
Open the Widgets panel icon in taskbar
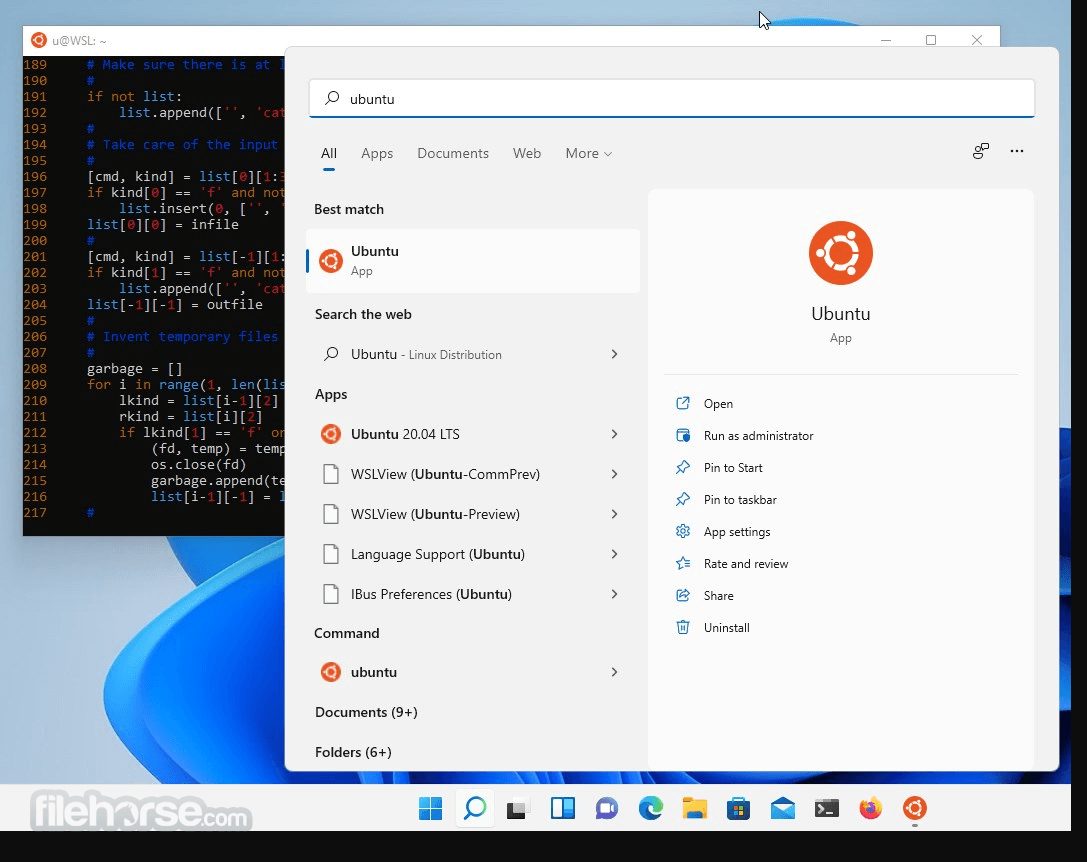[563, 808]
